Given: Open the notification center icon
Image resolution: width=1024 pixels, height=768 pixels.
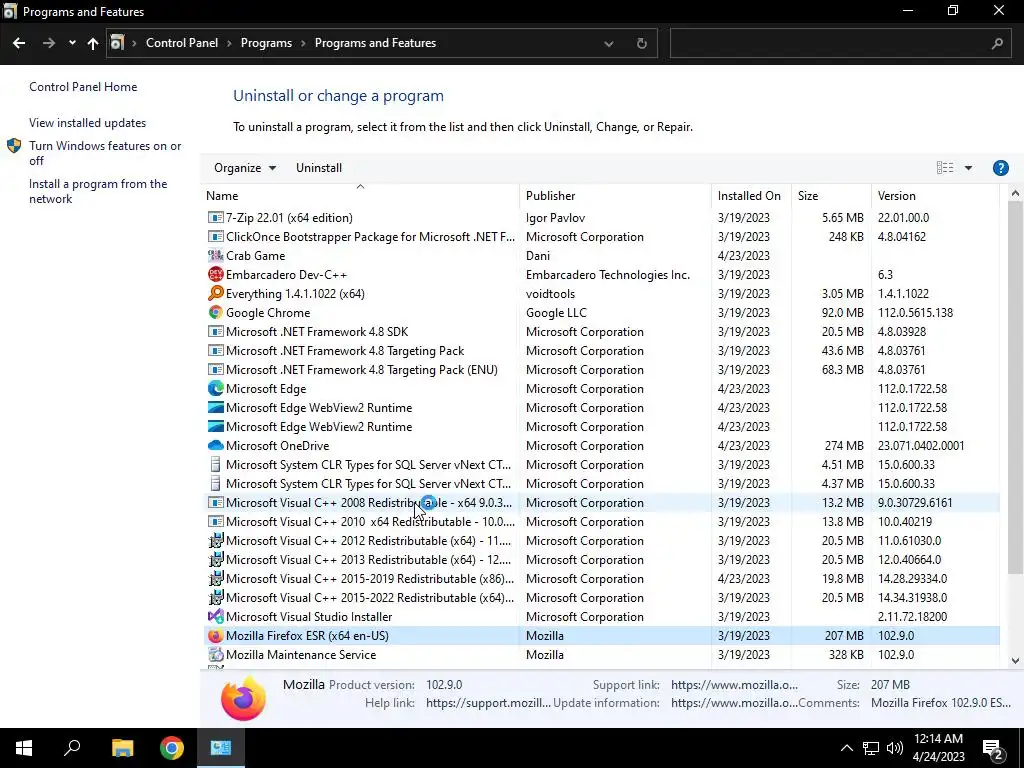Looking at the screenshot, I should [x=993, y=748].
